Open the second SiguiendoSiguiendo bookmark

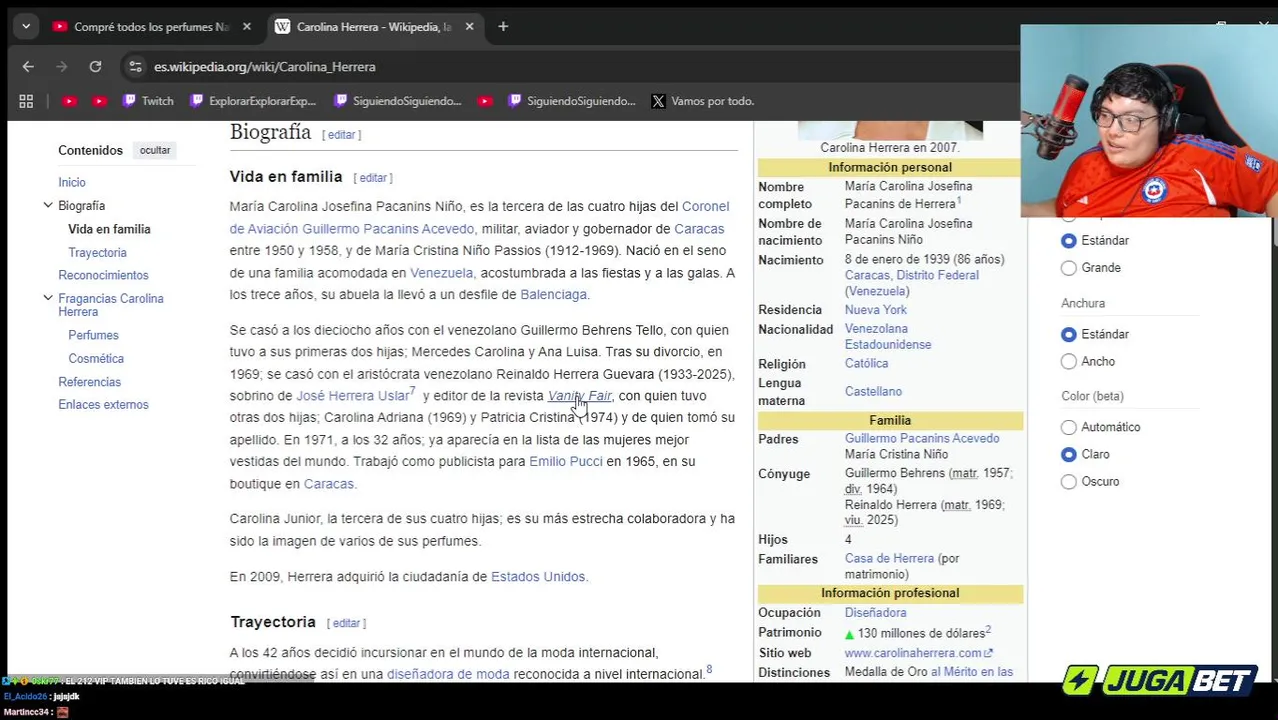[572, 101]
